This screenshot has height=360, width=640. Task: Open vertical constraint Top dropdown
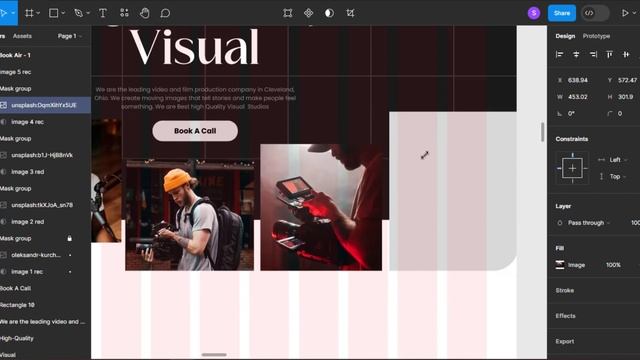[x=618, y=176]
